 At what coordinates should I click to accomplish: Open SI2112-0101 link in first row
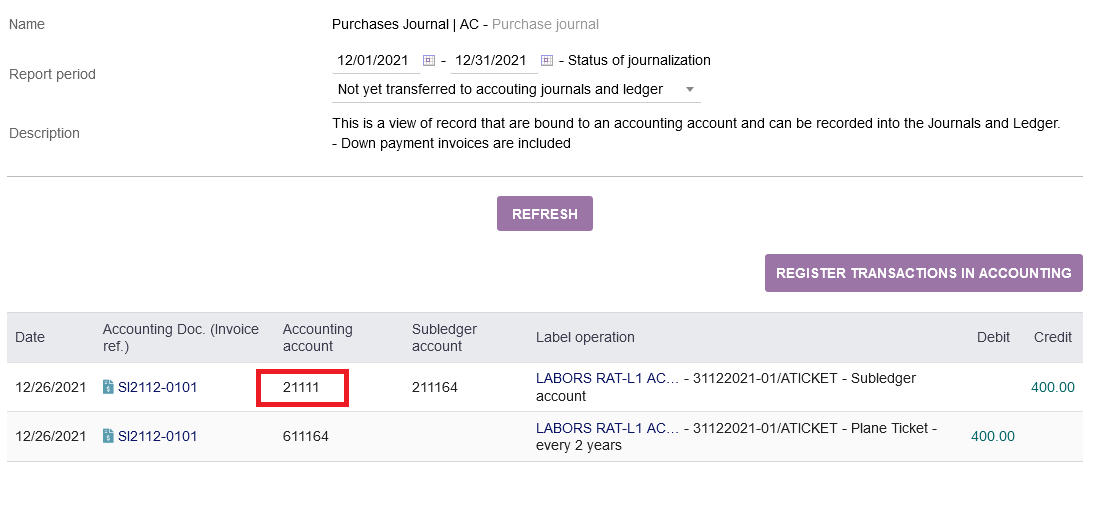point(157,387)
